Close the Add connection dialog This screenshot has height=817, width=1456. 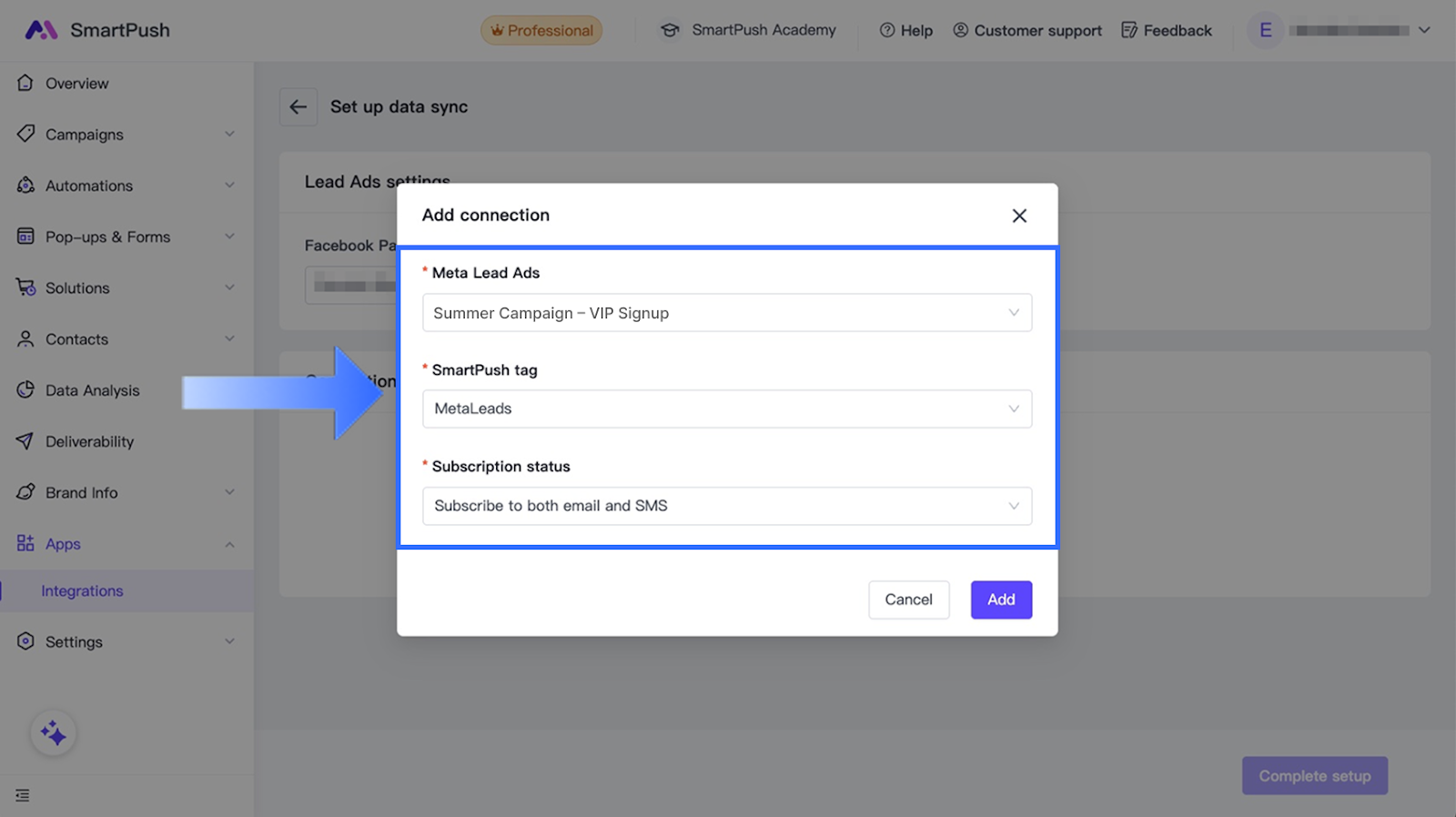(1019, 216)
